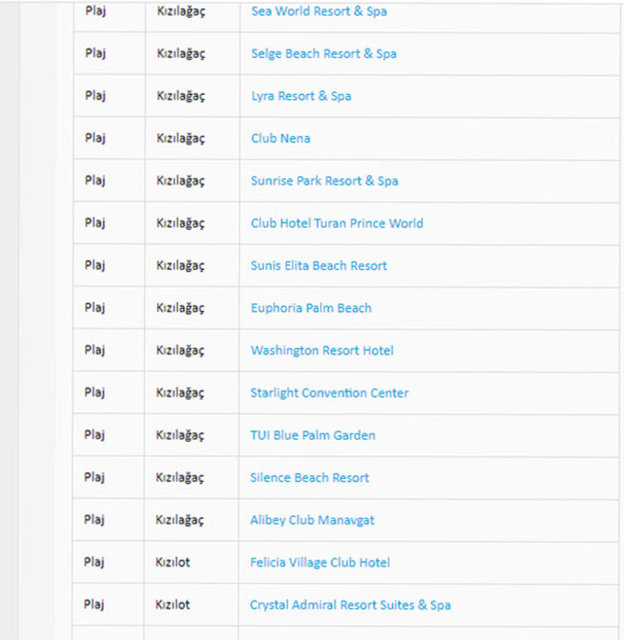Open the Sea World Resort & Spa link

(319, 12)
